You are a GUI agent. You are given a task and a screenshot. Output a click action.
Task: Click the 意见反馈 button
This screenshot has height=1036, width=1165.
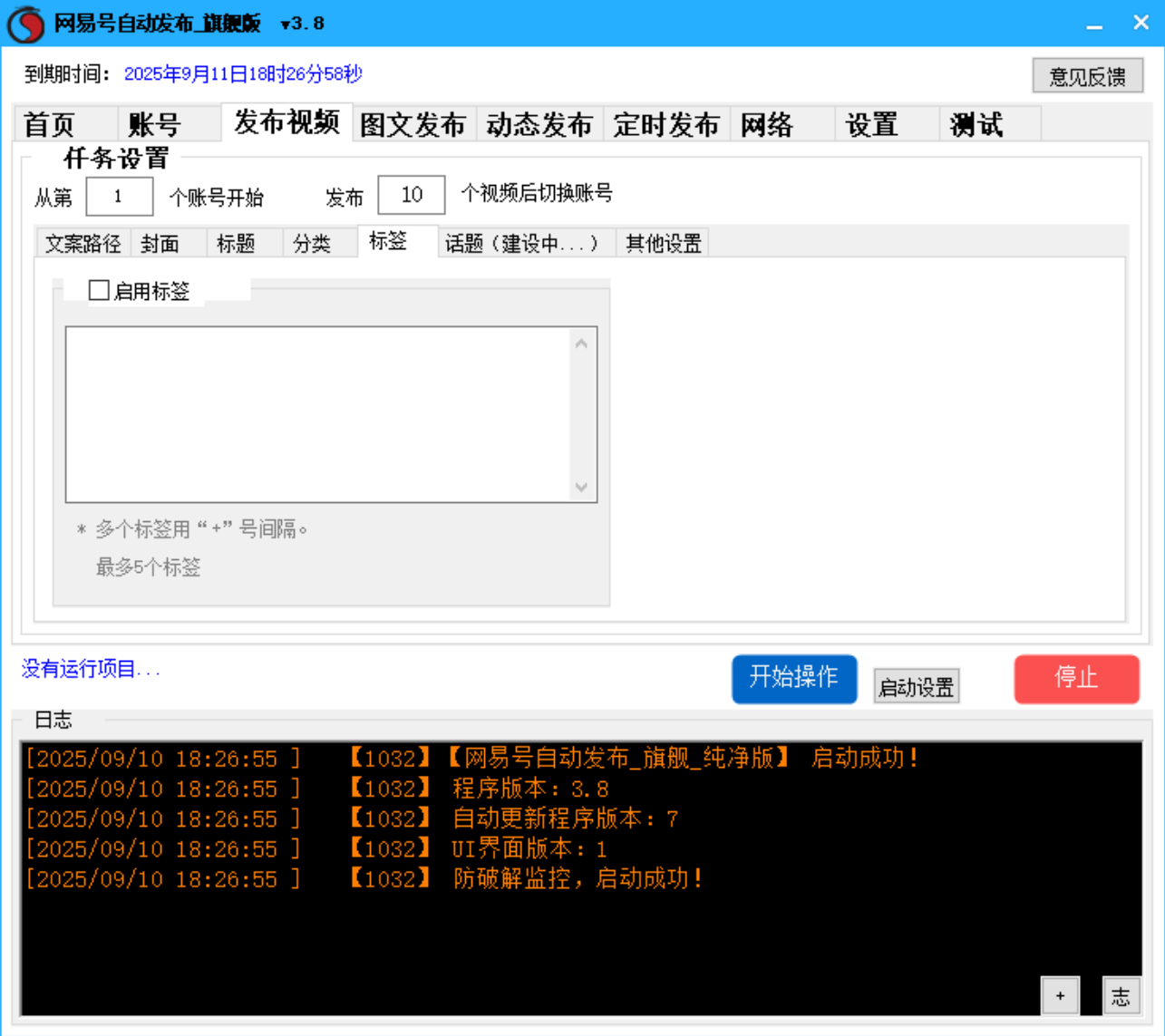pos(1088,75)
